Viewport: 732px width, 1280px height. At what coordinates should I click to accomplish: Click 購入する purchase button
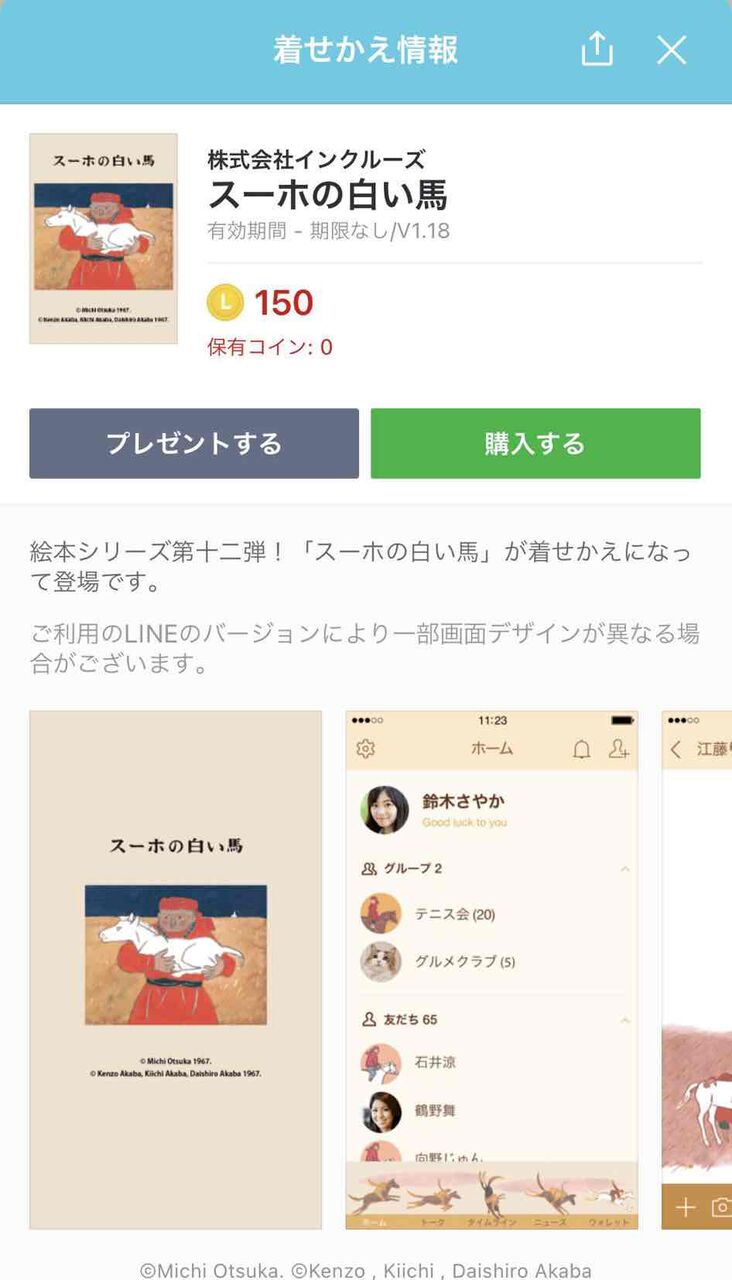pos(535,443)
